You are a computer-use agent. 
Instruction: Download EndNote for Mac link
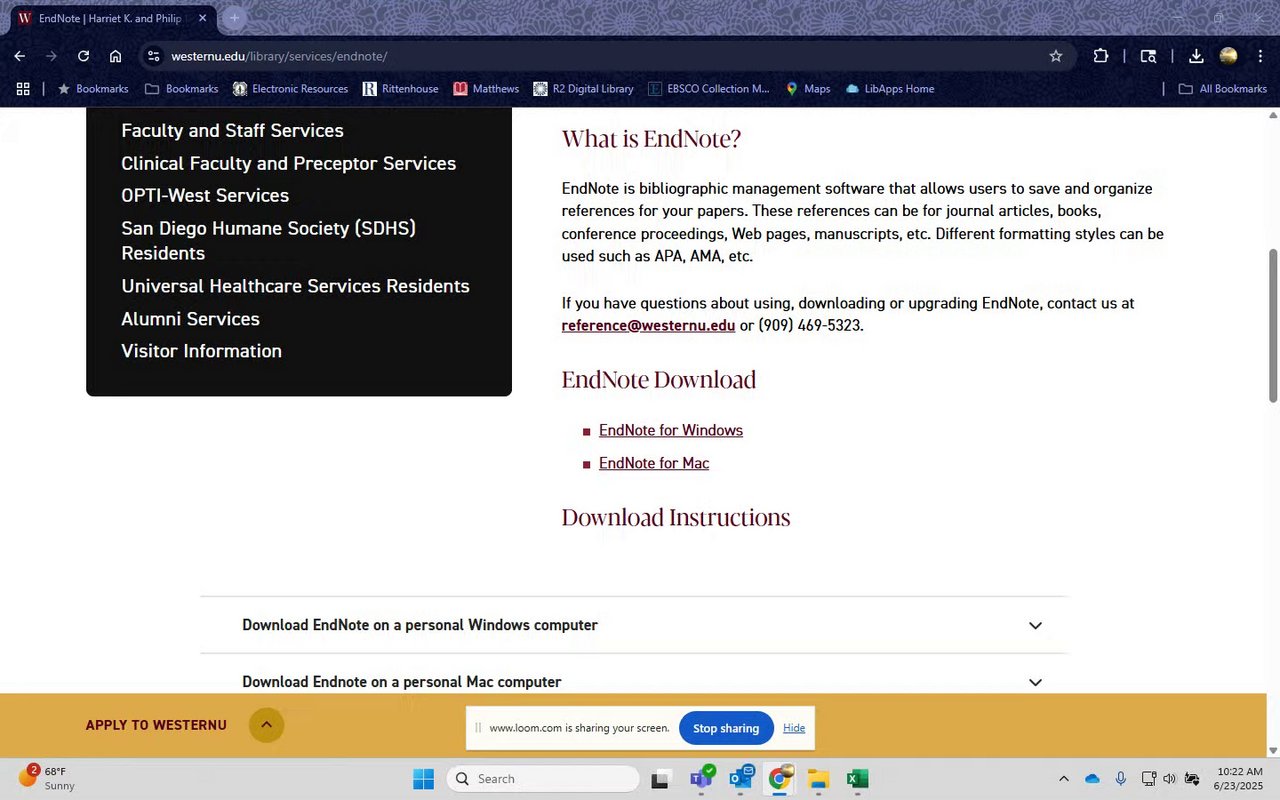(654, 464)
